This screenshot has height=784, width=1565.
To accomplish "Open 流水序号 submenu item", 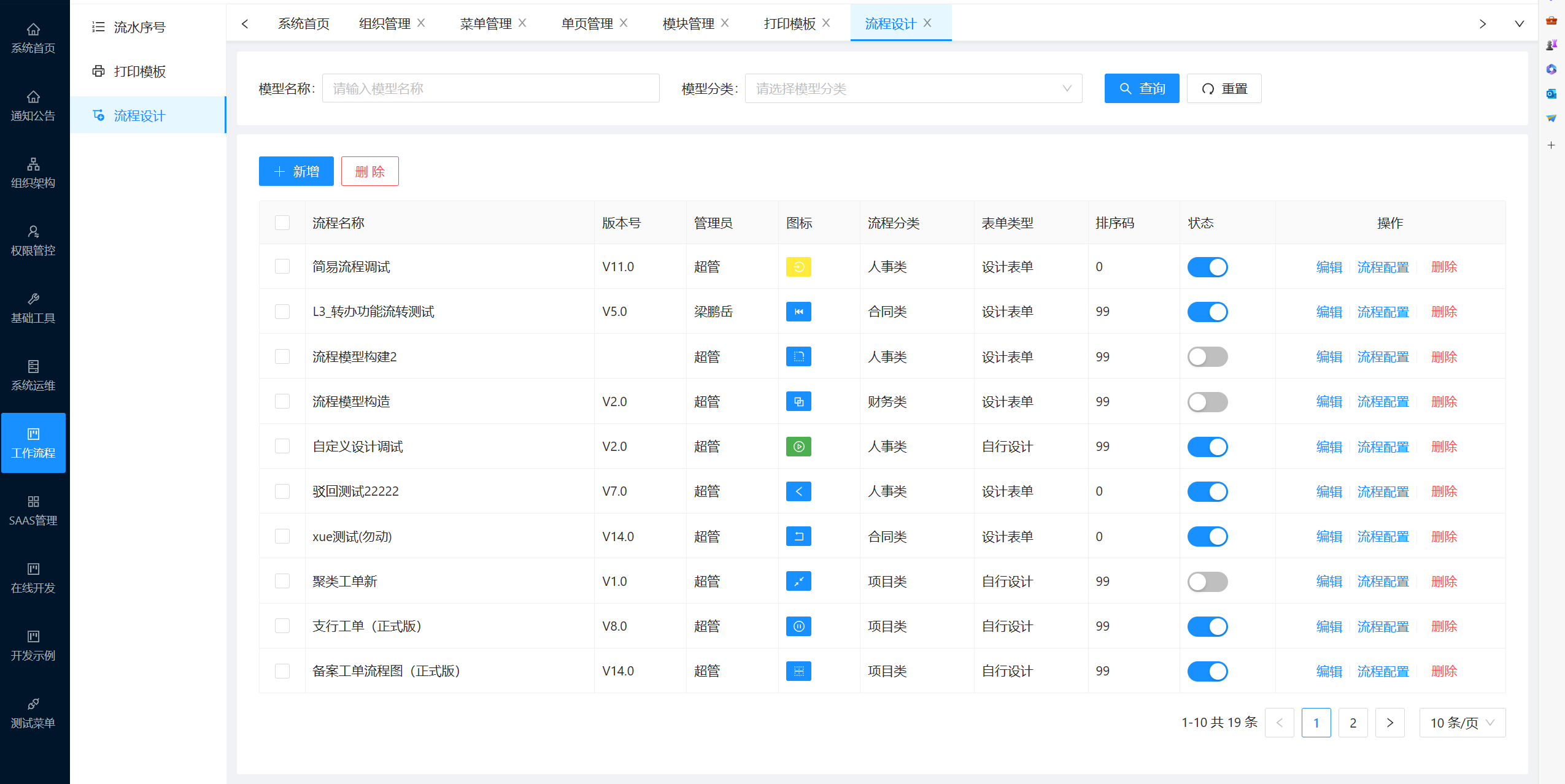I will 148,27.
